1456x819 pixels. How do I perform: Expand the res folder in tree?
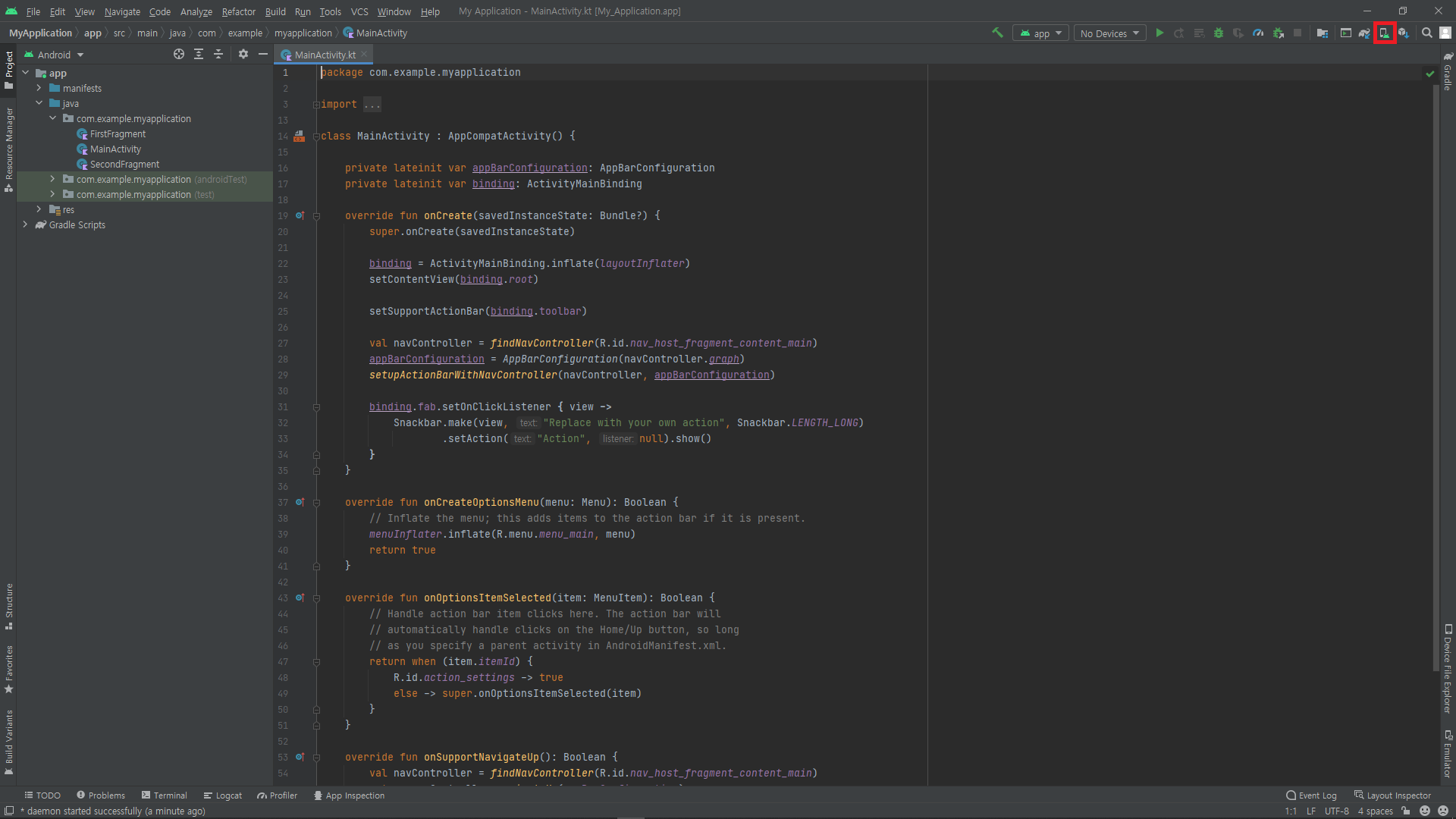click(x=39, y=209)
